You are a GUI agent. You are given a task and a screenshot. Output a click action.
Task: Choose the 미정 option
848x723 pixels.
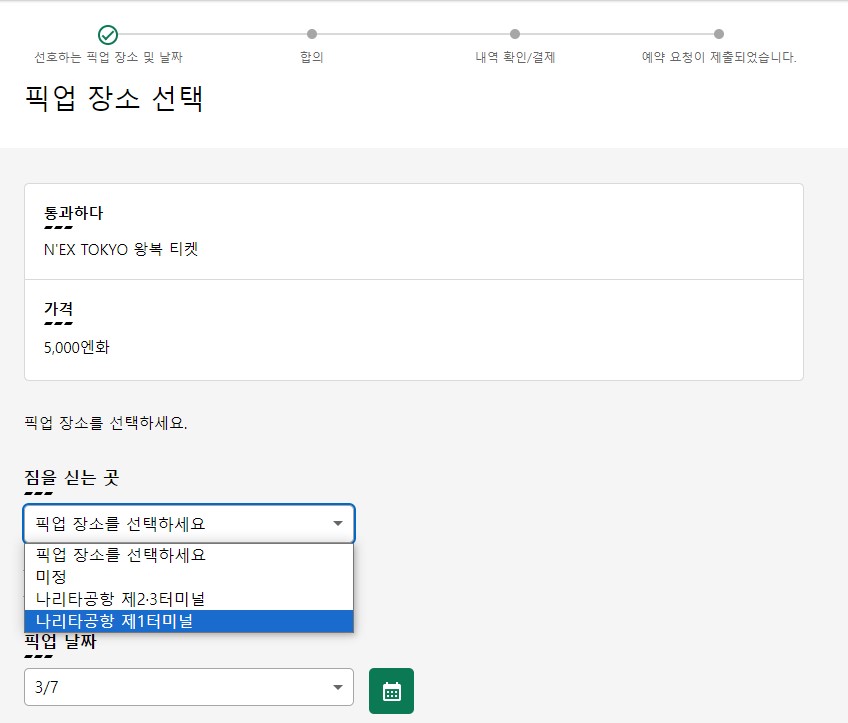pyautogui.click(x=189, y=576)
